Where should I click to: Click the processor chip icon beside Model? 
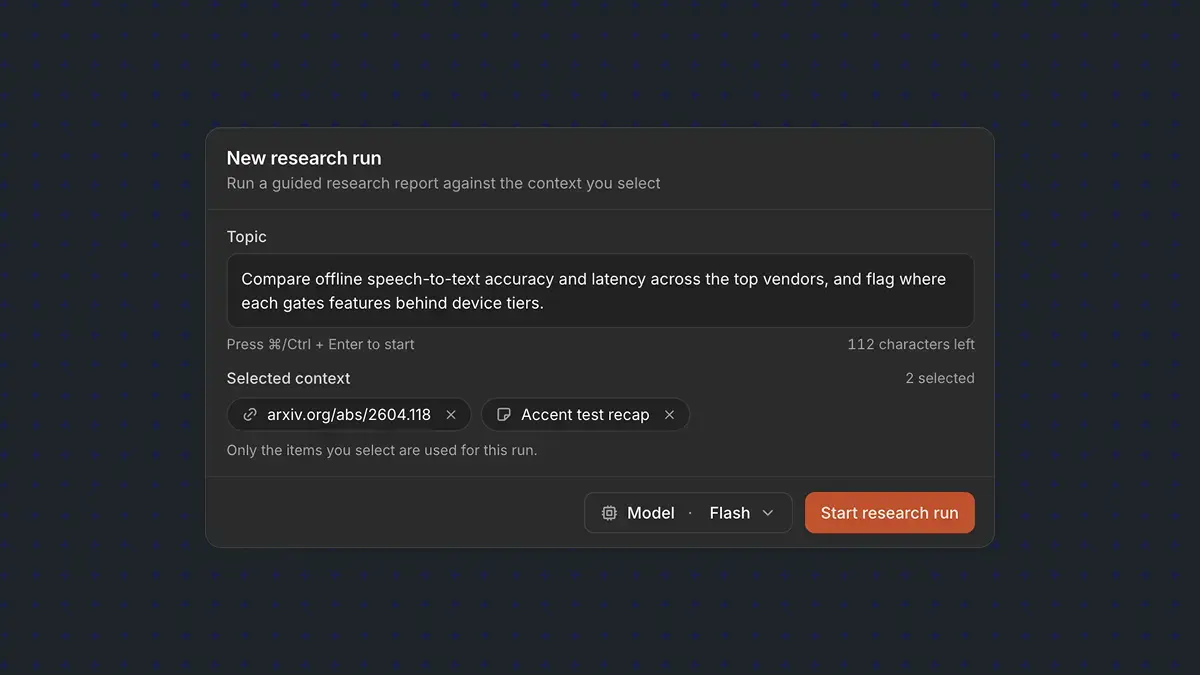point(609,513)
